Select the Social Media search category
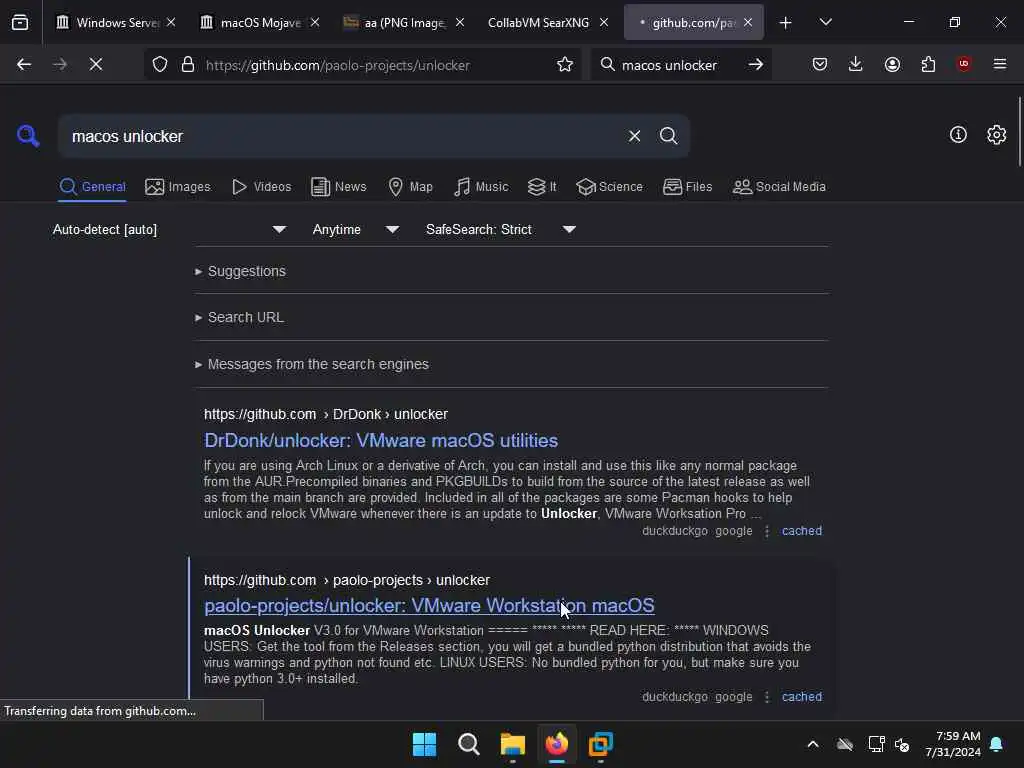Viewport: 1024px width, 768px height. point(779,187)
